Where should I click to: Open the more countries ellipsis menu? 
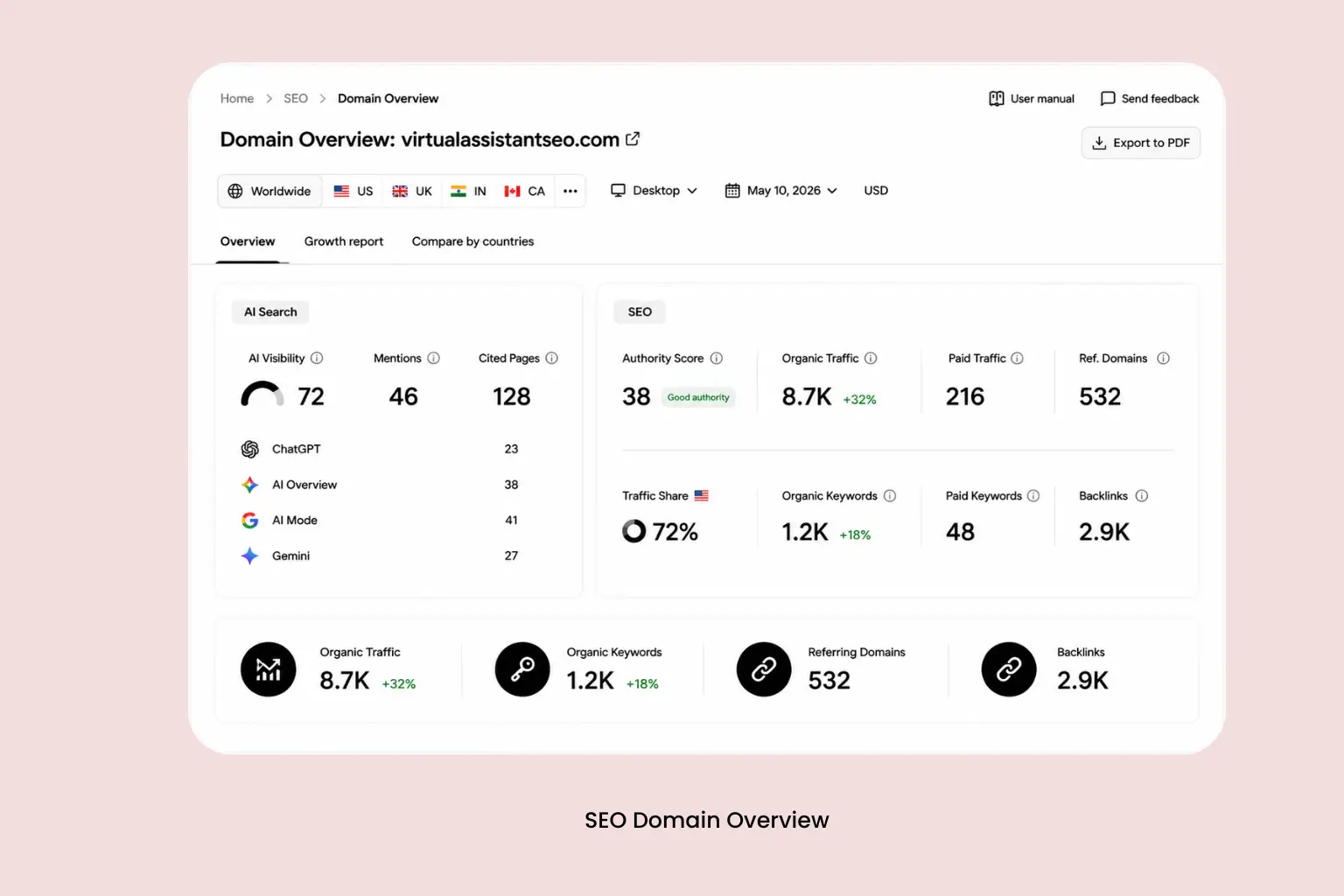[570, 191]
